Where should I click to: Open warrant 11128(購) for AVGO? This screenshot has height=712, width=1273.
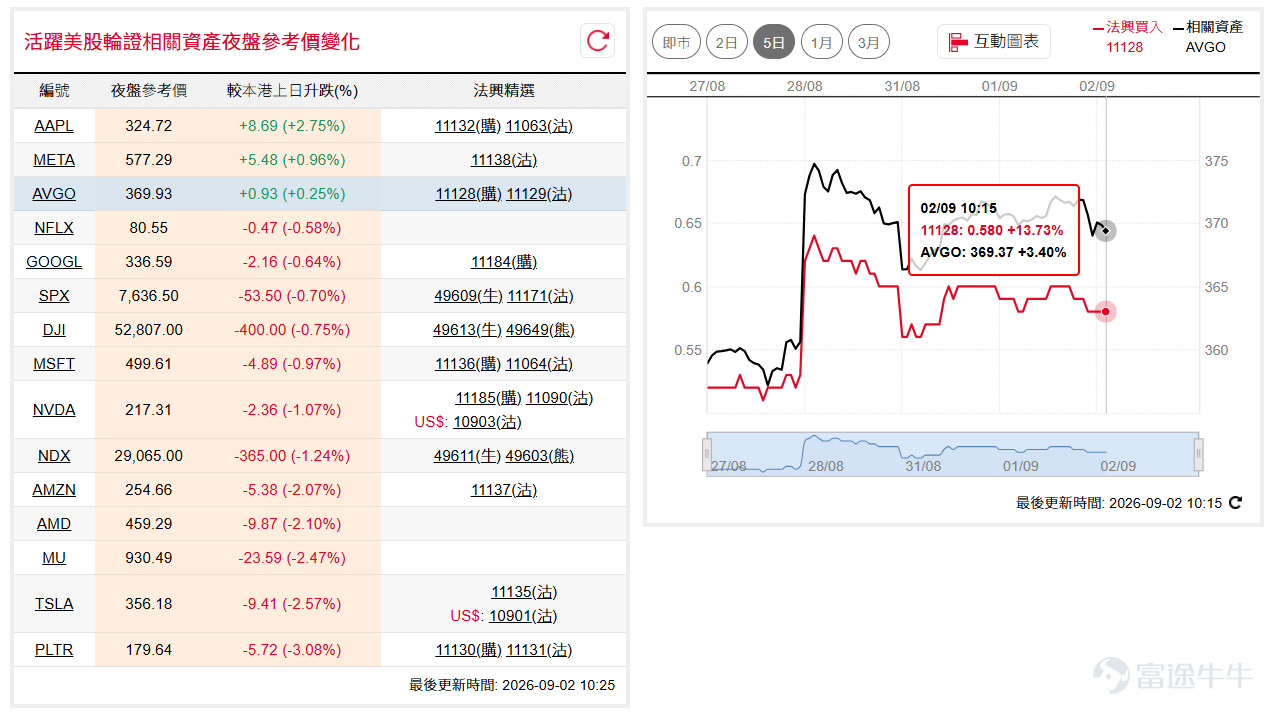pyautogui.click(x=468, y=194)
